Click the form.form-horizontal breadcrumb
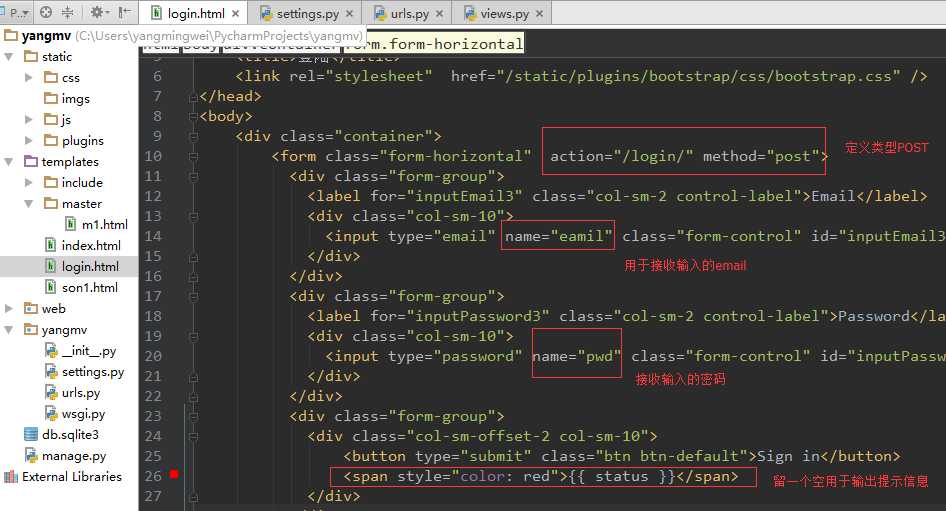 436,44
